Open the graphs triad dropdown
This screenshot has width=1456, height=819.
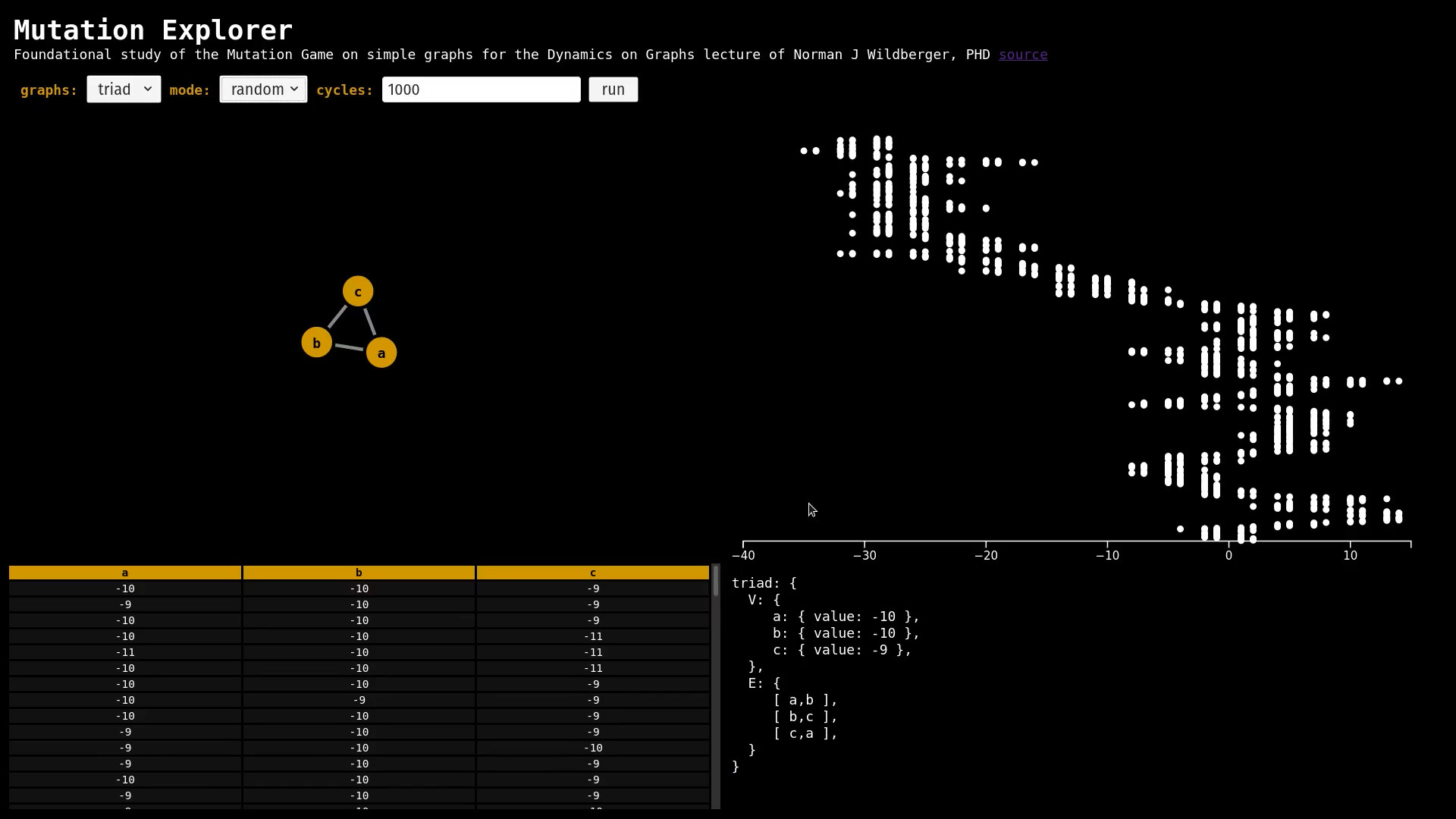coord(124,89)
